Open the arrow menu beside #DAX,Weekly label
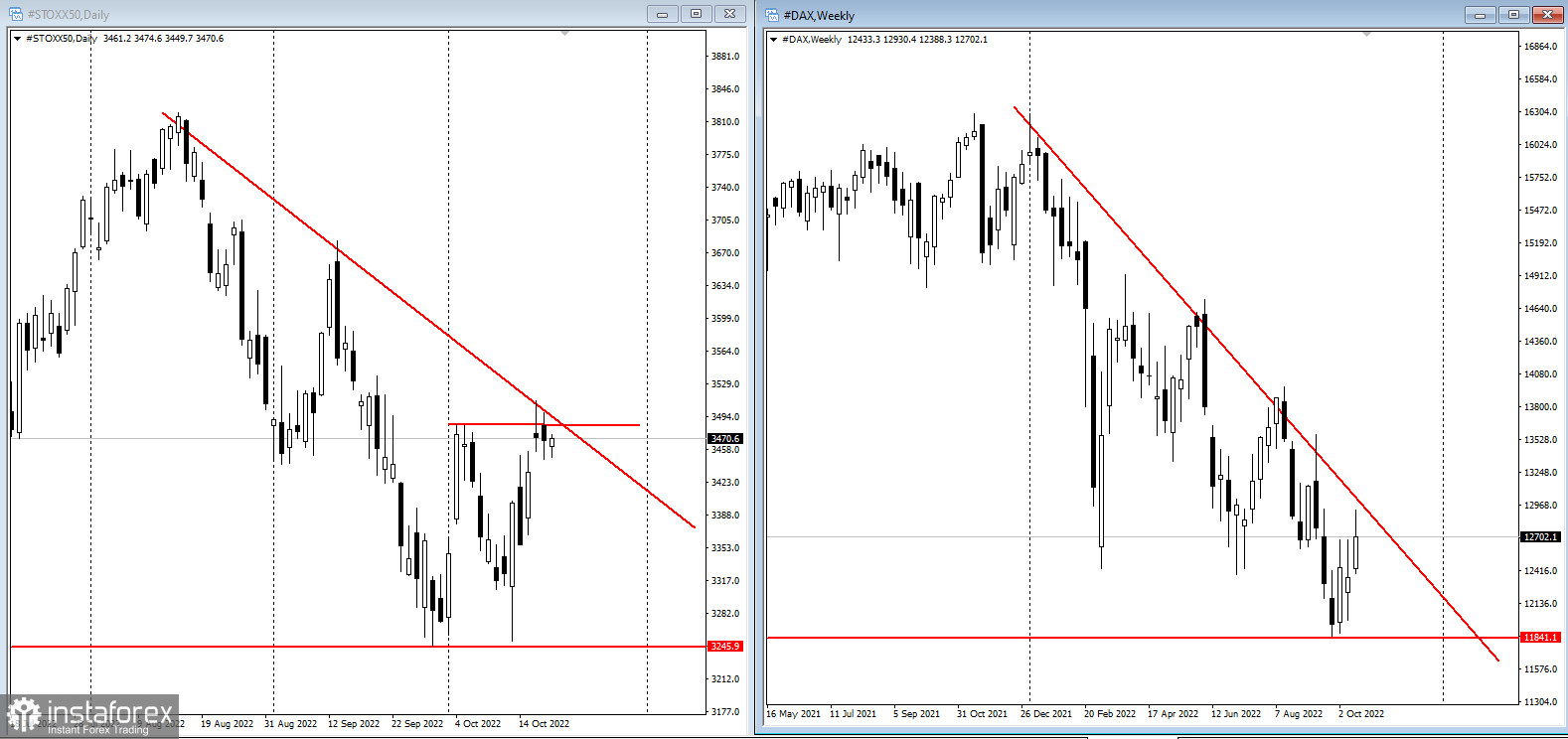Screen dimensions: 1568x739 point(774,40)
